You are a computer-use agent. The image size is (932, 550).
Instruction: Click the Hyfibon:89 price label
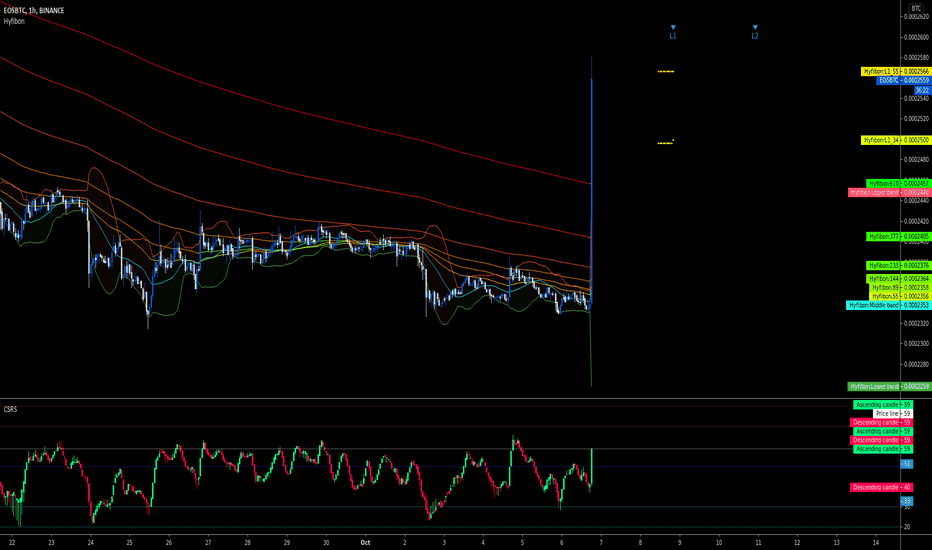[x=899, y=288]
